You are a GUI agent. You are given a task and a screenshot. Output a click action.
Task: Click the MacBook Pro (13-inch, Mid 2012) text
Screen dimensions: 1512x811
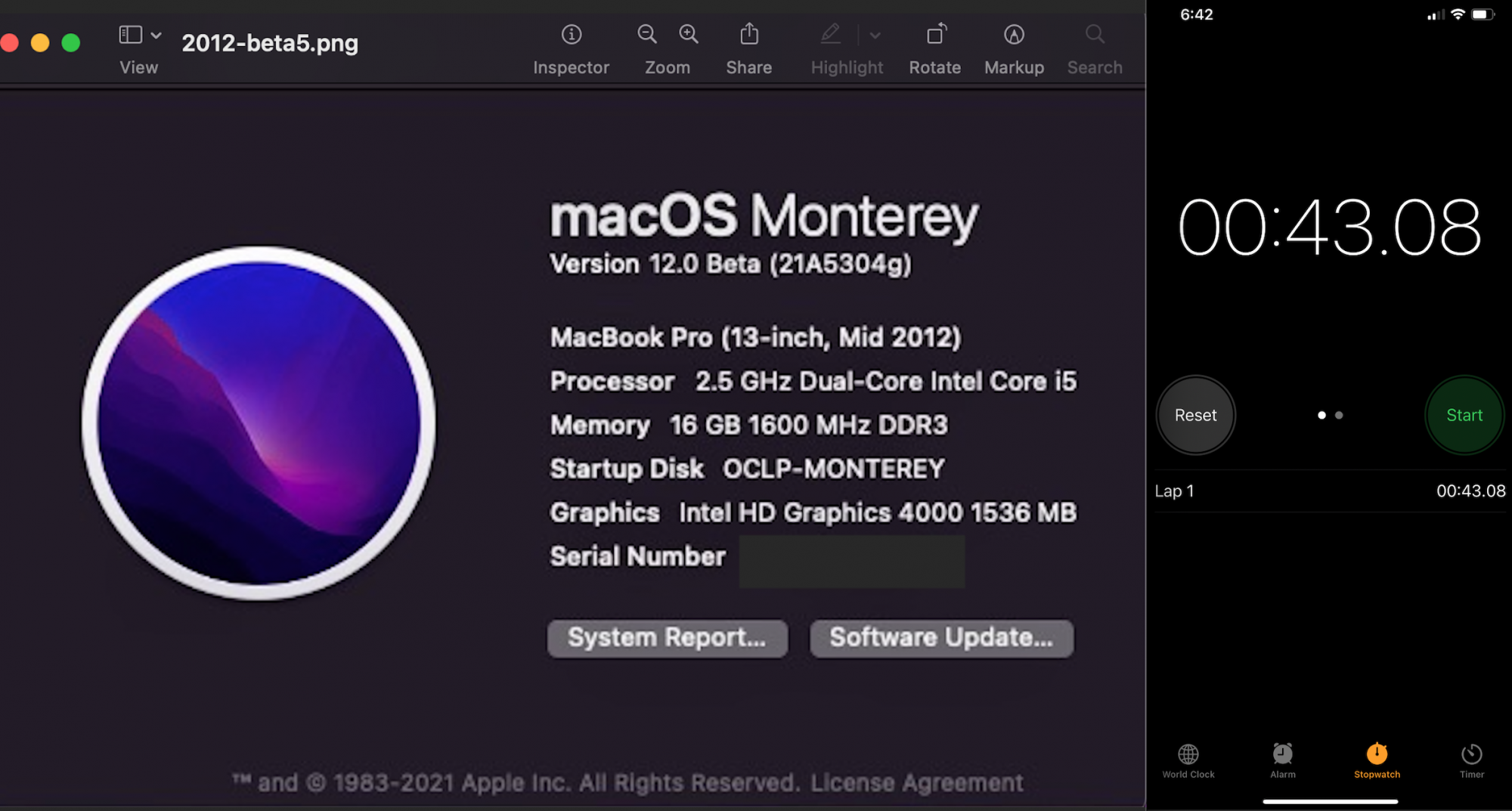click(x=756, y=337)
